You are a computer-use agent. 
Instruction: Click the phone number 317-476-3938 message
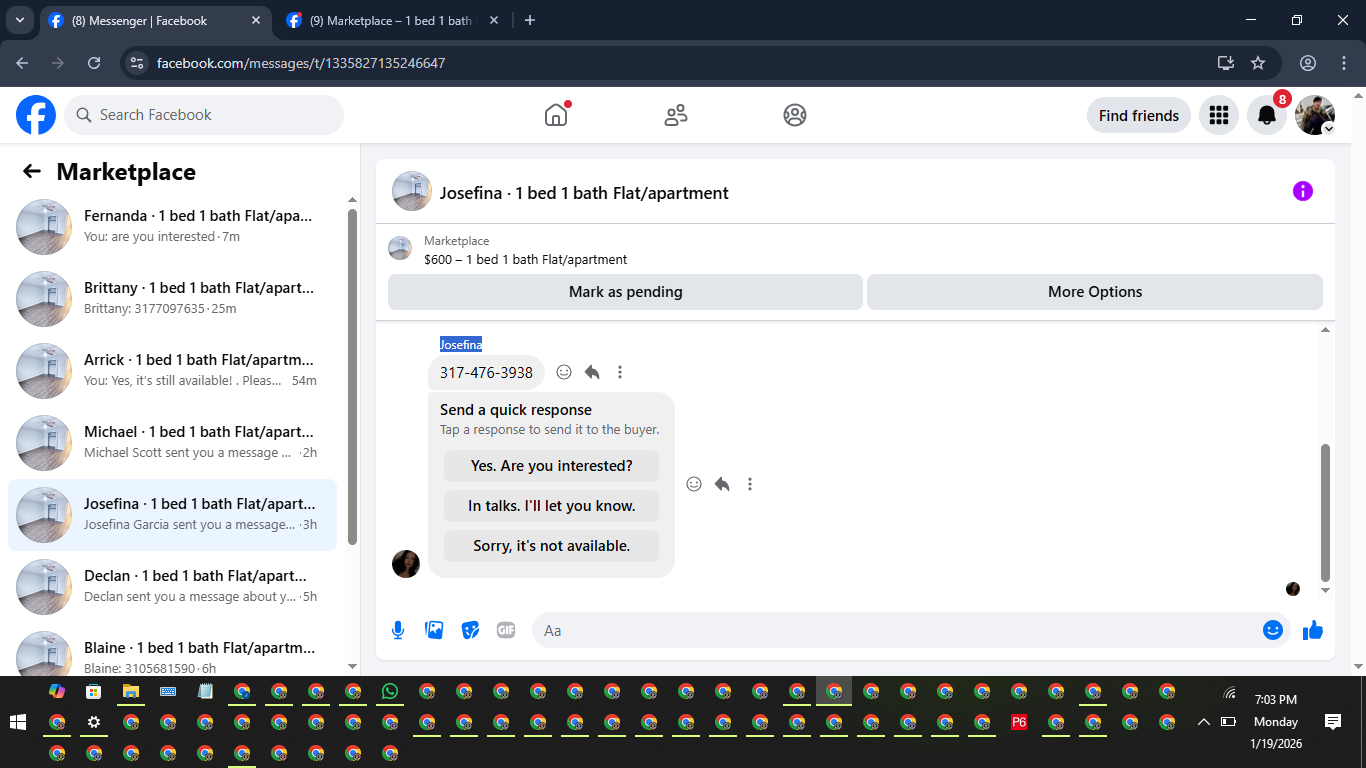click(486, 372)
